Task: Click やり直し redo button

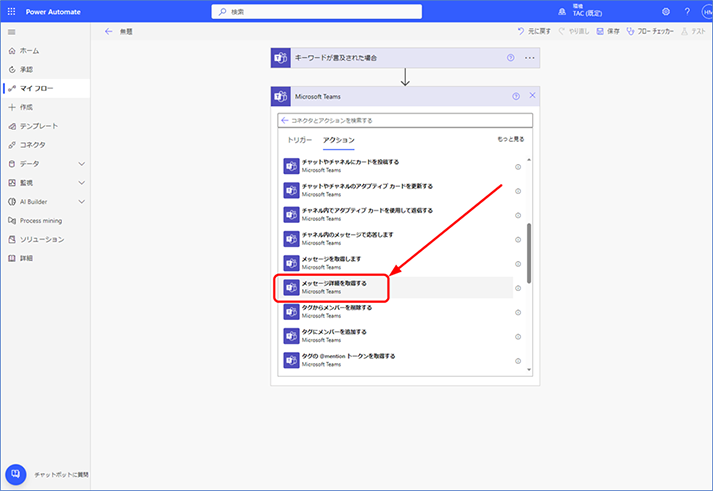Action: coord(574,31)
